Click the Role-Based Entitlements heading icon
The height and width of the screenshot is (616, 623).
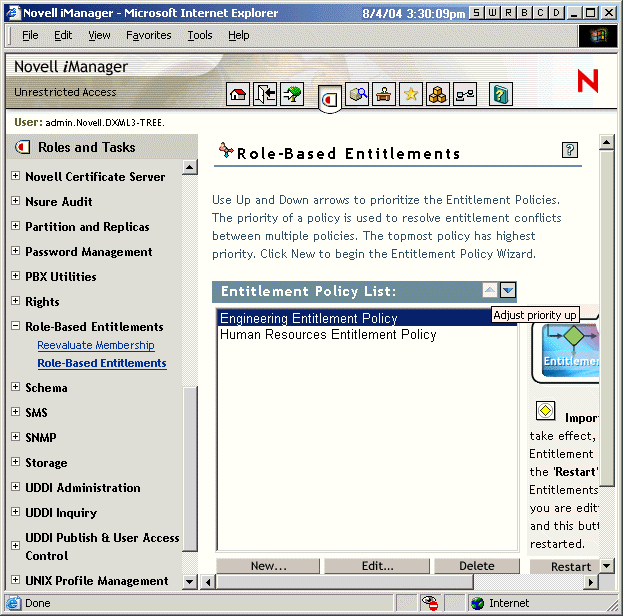(x=226, y=150)
